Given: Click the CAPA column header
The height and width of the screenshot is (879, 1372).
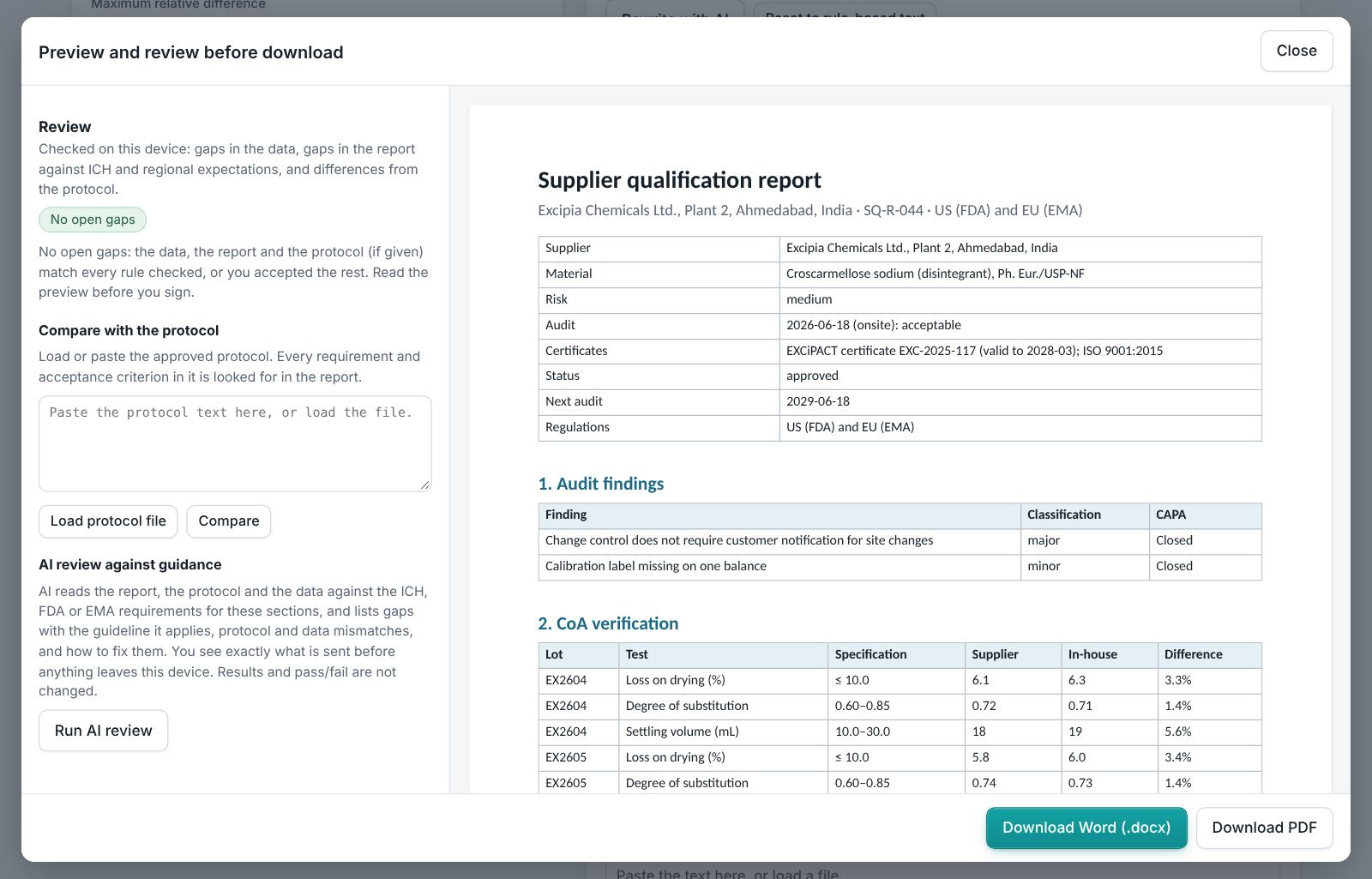Looking at the screenshot, I should coord(1206,515).
